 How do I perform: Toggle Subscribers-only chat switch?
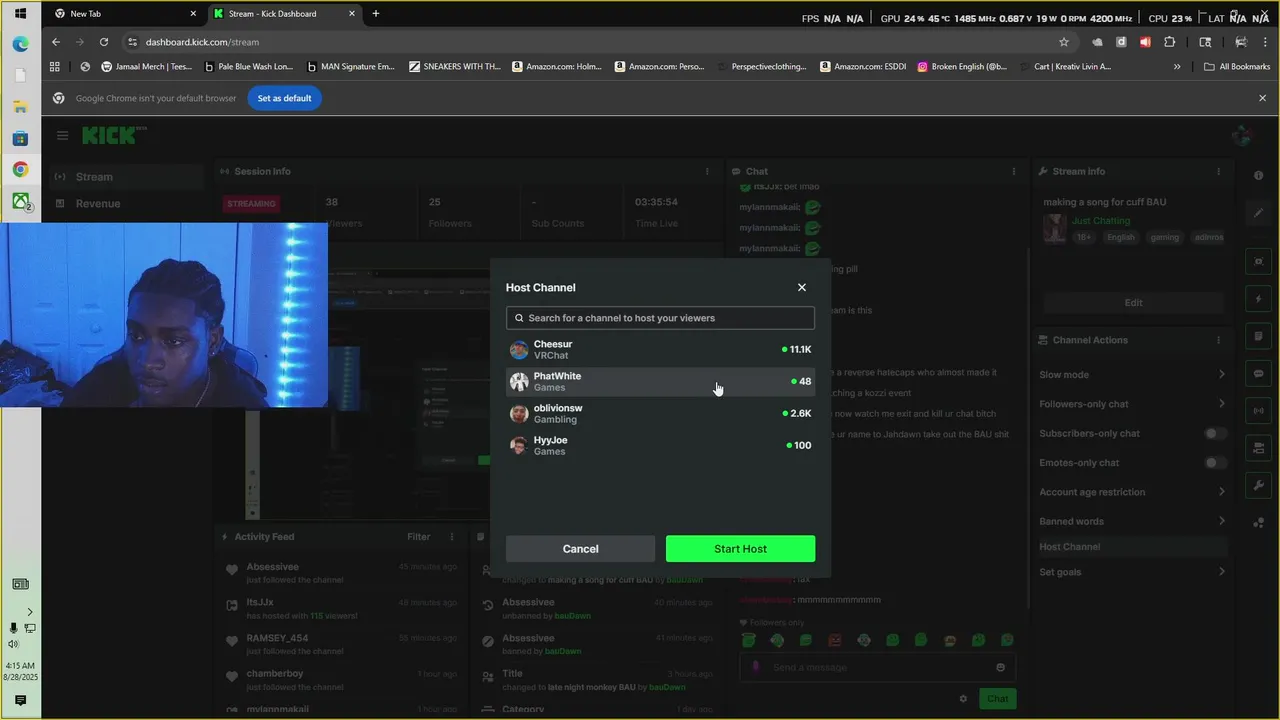1214,433
